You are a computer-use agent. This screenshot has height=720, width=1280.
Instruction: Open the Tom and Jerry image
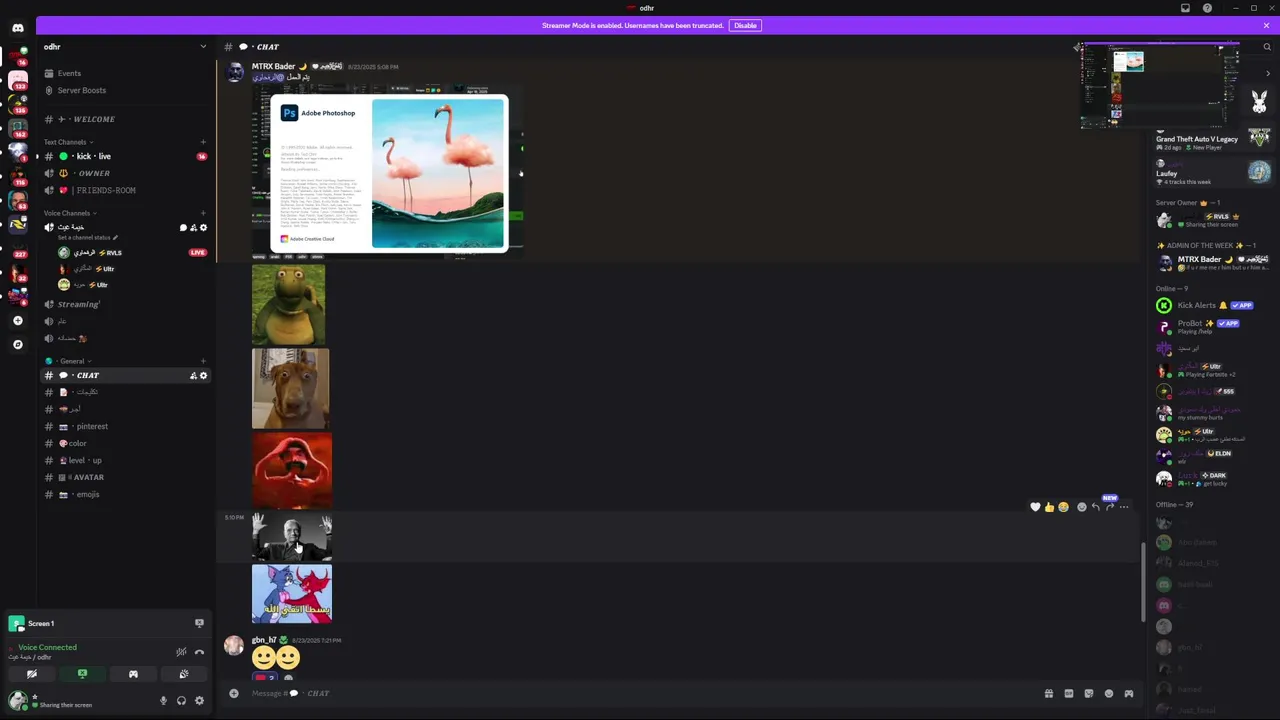click(292, 594)
